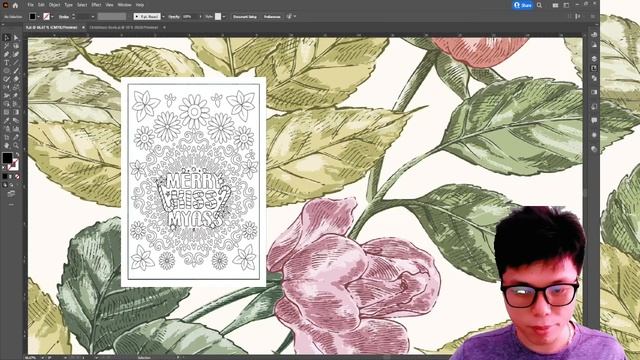The image size is (640, 360).
Task: Select the Shape Builder tool
Action: coord(7,104)
